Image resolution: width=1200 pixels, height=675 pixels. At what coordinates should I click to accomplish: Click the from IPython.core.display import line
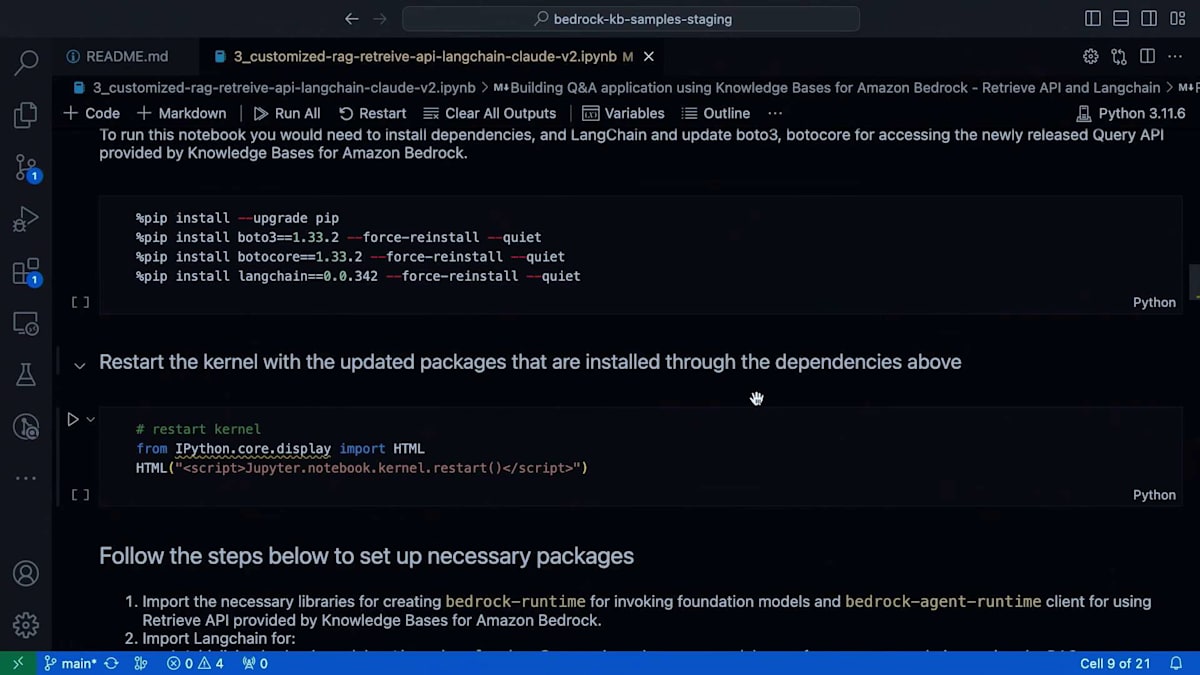pyautogui.click(x=280, y=448)
